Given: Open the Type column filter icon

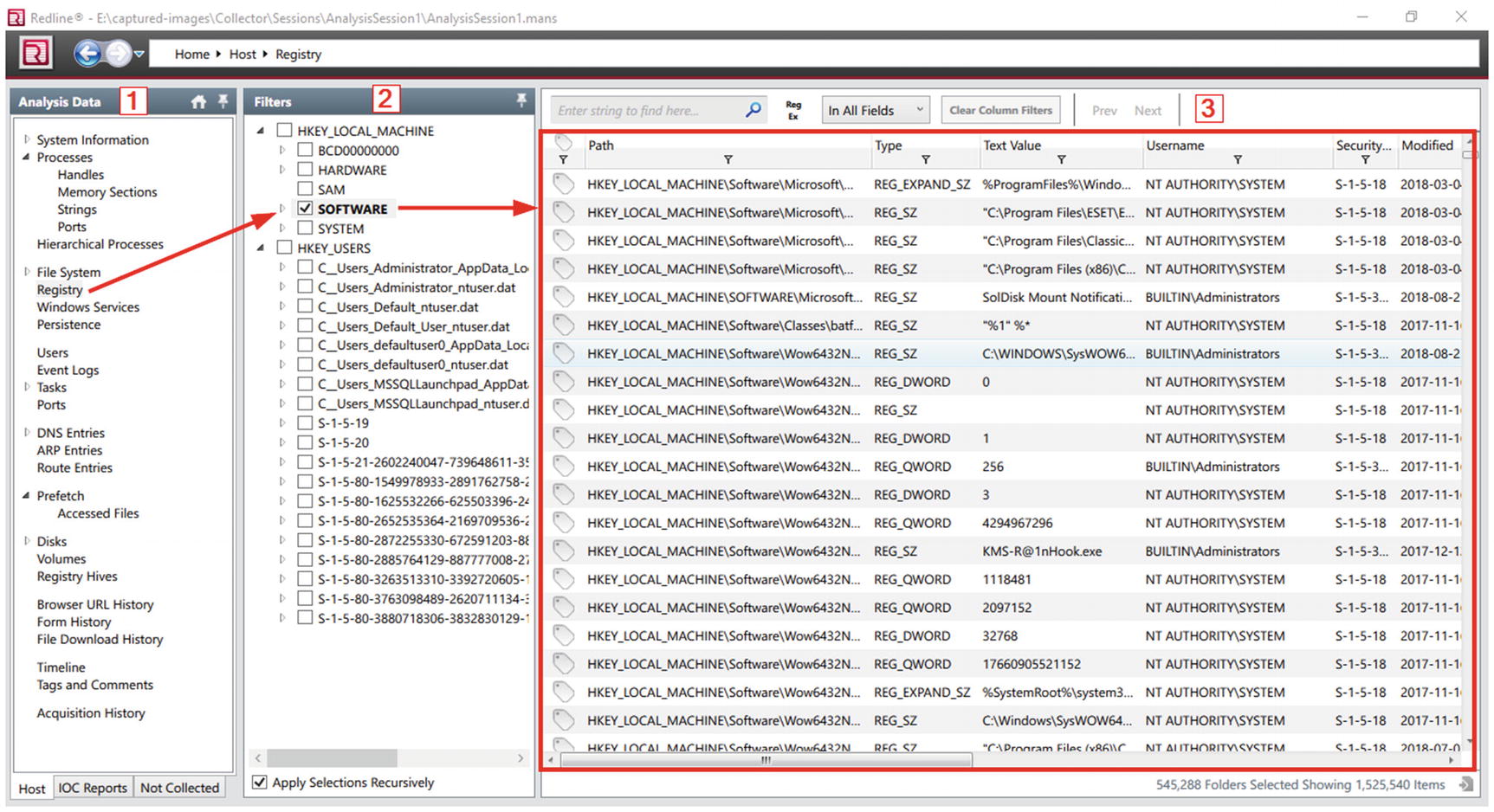Looking at the screenshot, I should coord(925,160).
